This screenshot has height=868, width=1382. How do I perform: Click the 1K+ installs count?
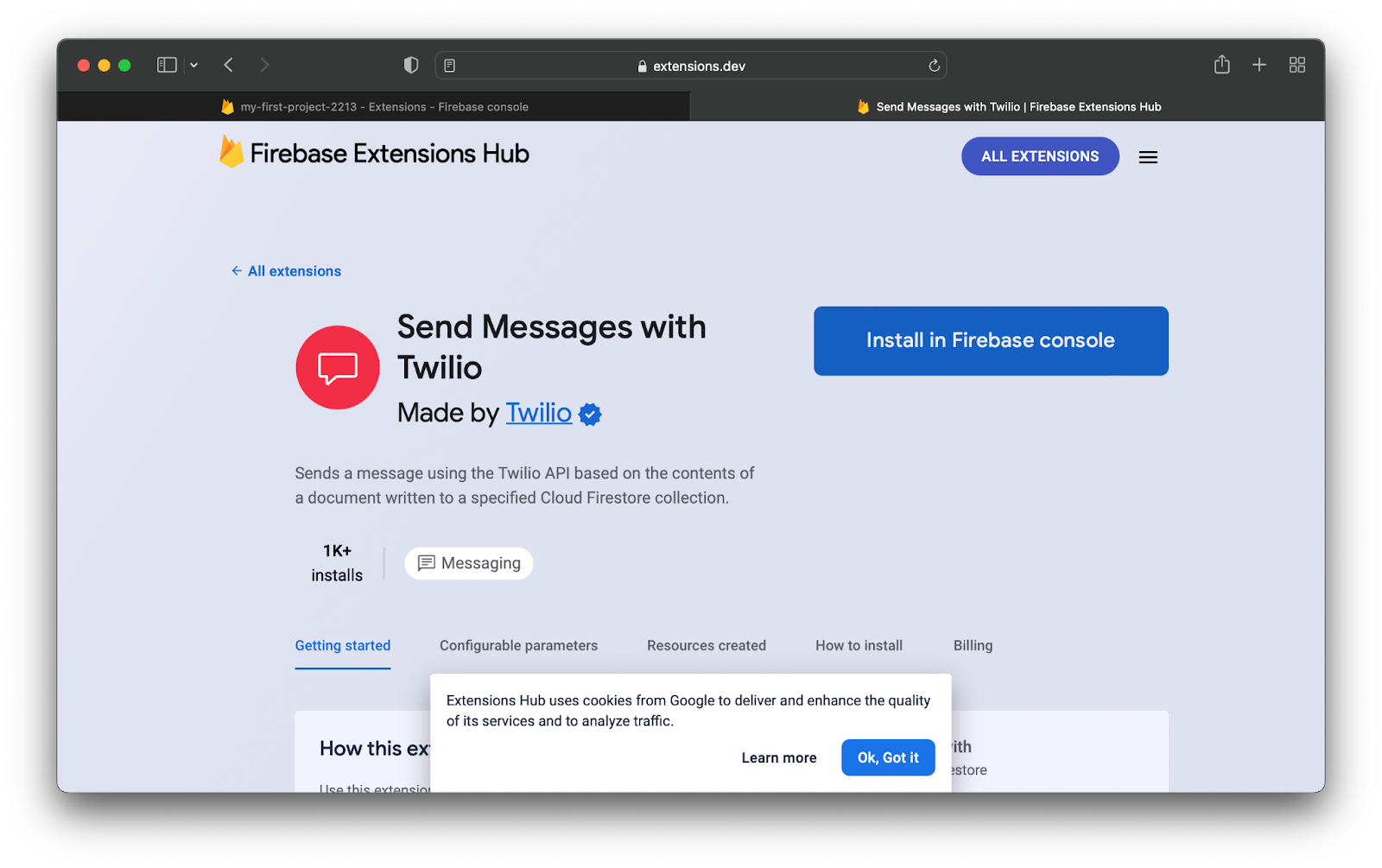coord(337,563)
